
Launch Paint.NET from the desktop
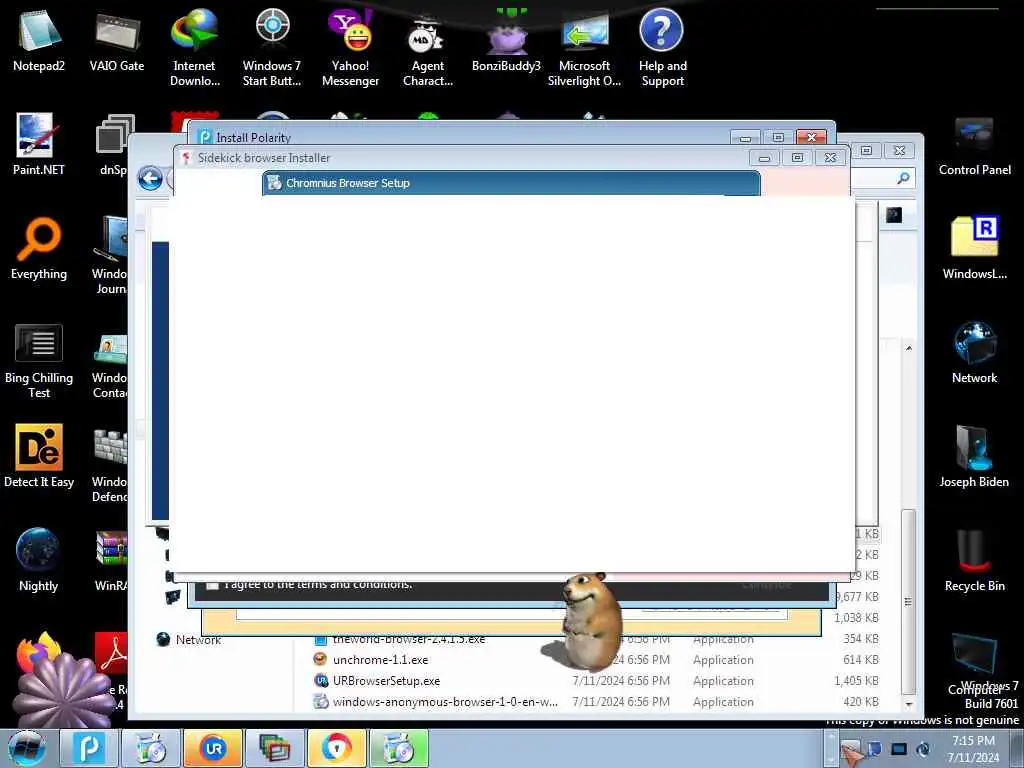coord(39,144)
